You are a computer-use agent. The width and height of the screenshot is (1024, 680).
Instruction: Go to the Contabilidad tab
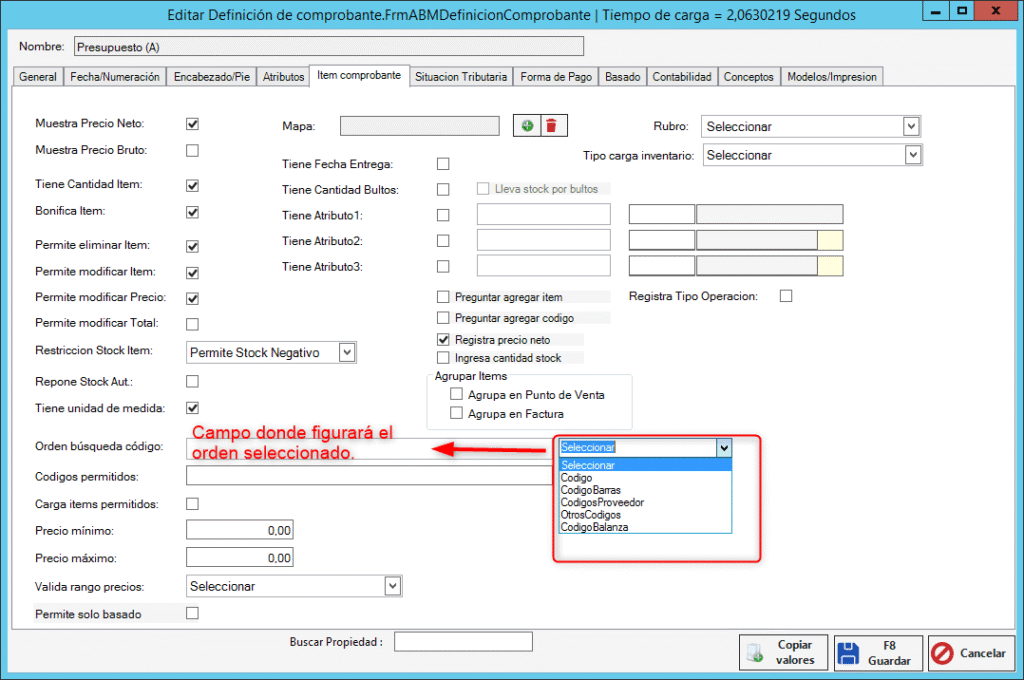click(x=682, y=77)
